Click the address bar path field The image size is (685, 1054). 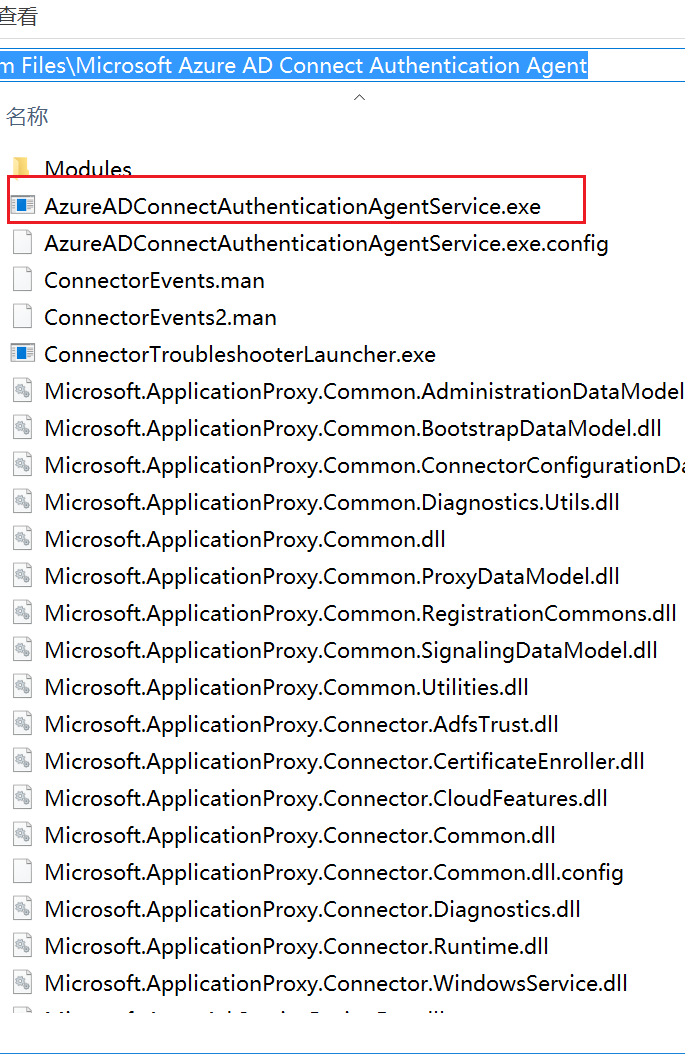tap(342, 65)
